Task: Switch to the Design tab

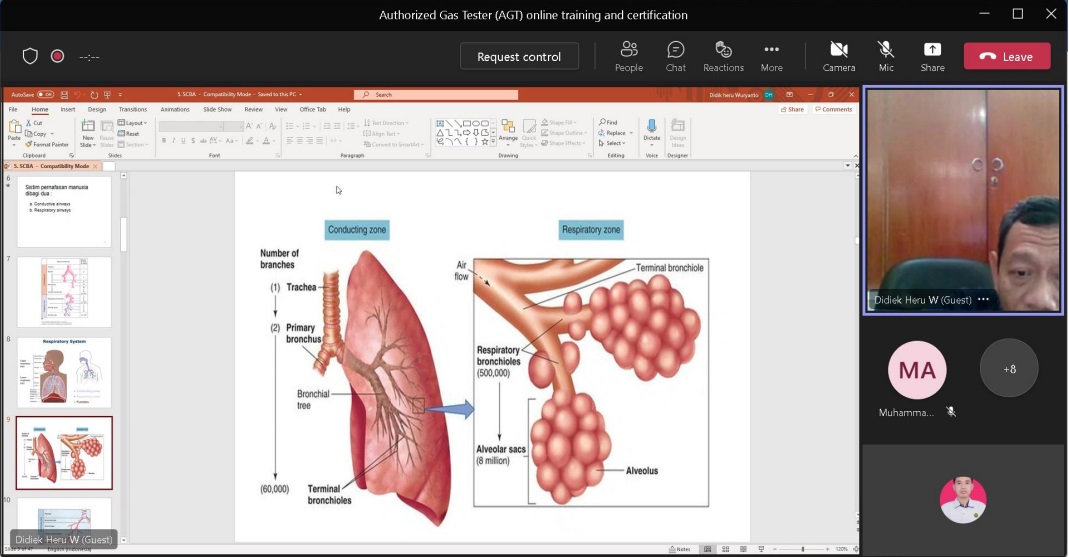Action: click(x=97, y=109)
